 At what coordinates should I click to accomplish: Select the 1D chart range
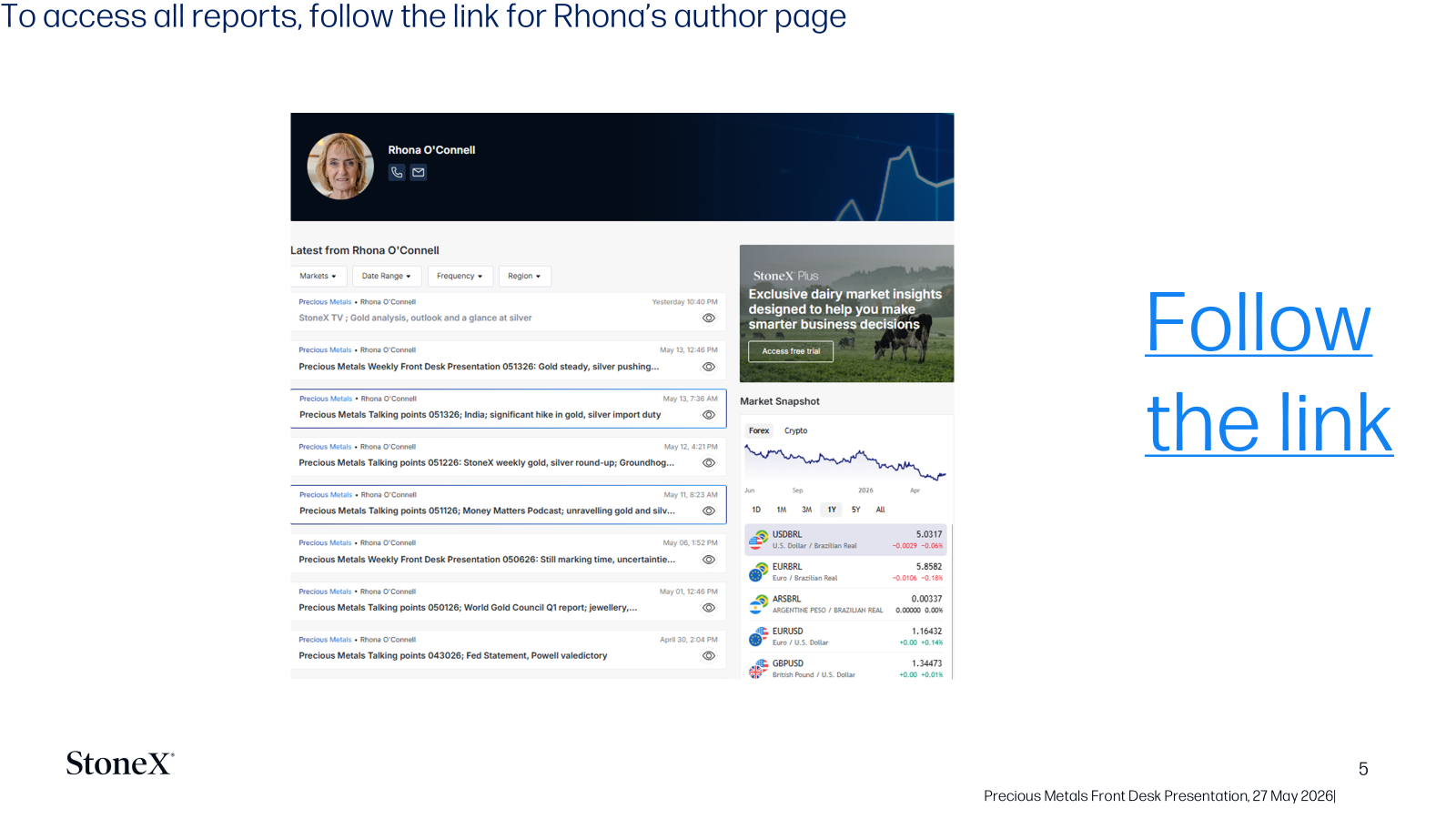coord(756,510)
